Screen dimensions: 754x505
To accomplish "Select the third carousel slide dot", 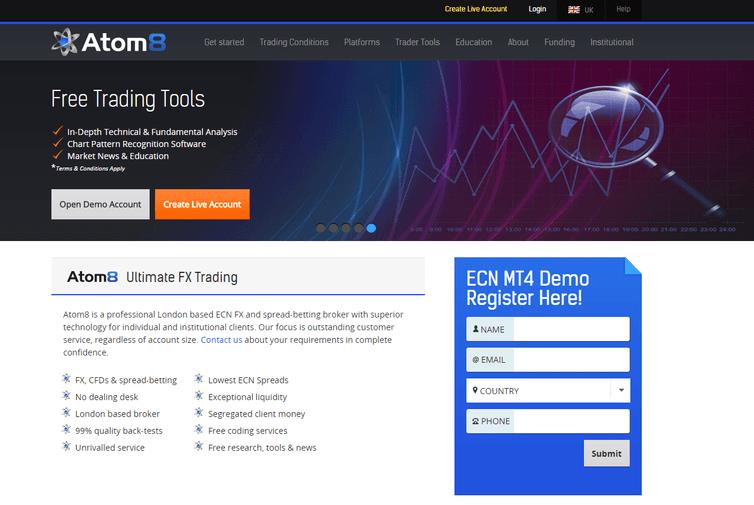I will [x=346, y=228].
